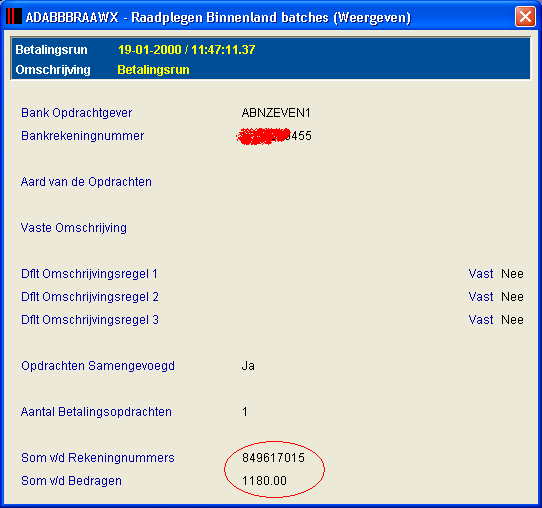This screenshot has width=542, height=508.
Task: Click the Vast label beside Omschrijvingsregel 2
Action: click(481, 297)
